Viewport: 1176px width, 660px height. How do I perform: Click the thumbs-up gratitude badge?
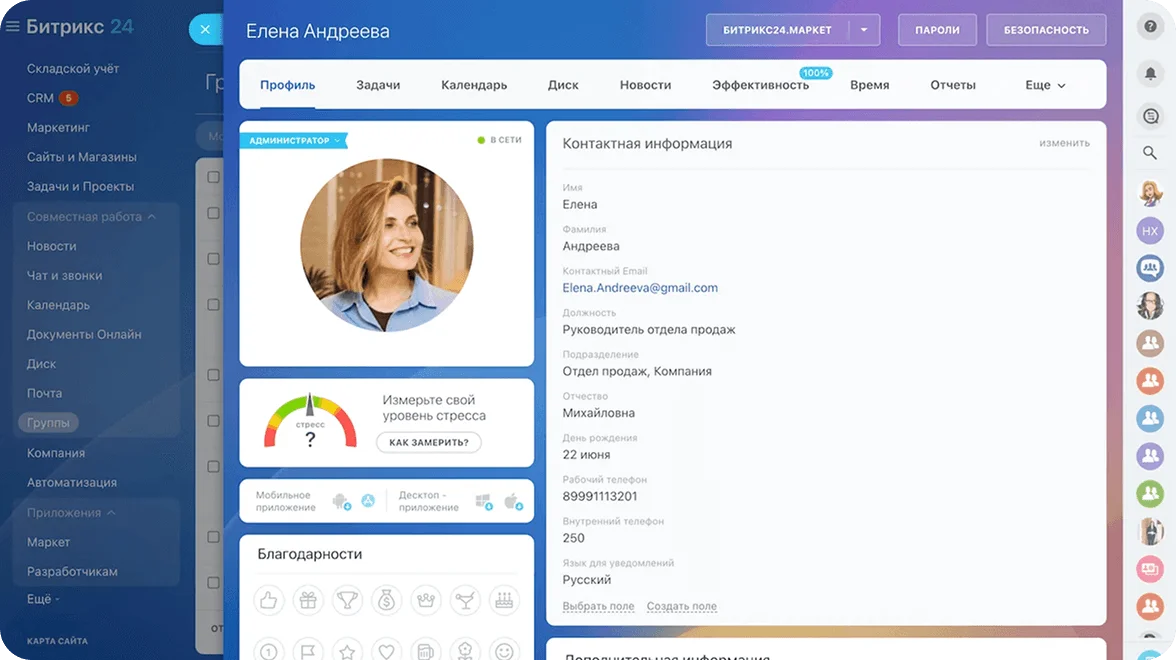coord(268,600)
